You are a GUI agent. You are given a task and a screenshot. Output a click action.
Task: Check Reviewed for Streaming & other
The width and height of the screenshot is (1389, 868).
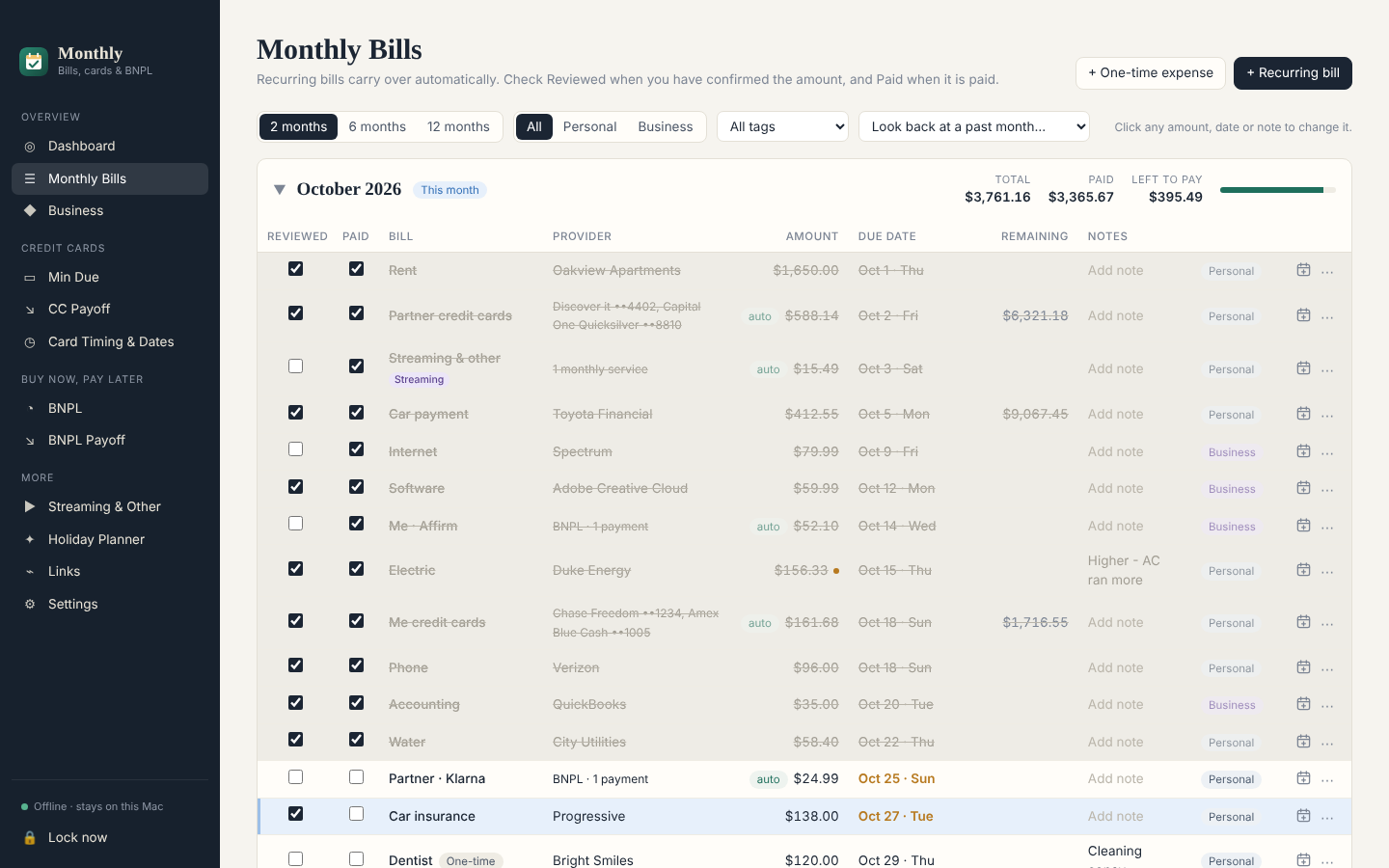[295, 366]
